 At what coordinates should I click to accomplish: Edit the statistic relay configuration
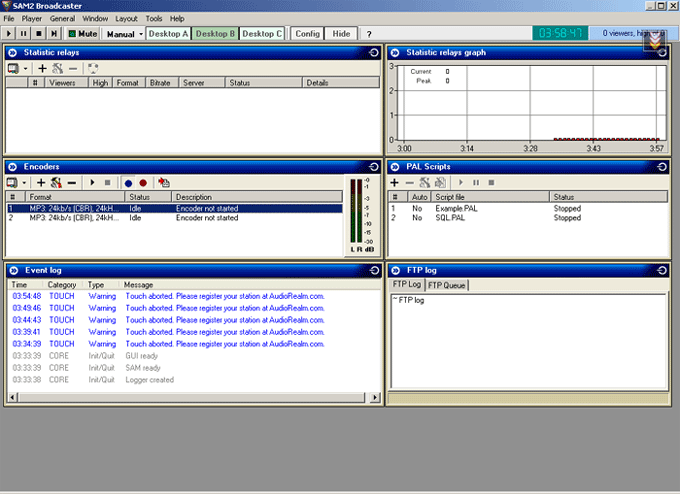pyautogui.click(x=58, y=68)
